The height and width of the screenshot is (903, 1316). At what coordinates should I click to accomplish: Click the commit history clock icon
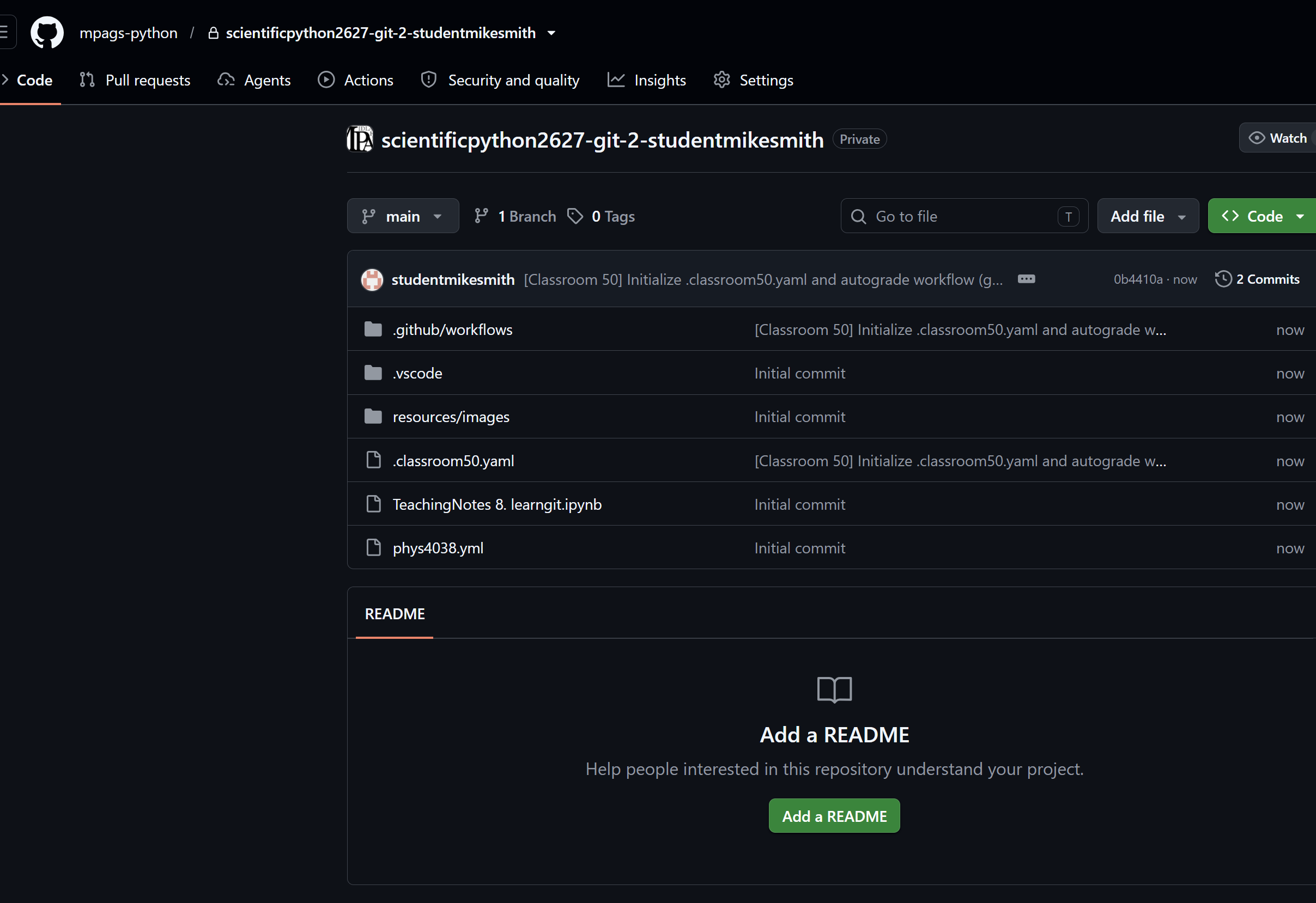pos(1223,279)
